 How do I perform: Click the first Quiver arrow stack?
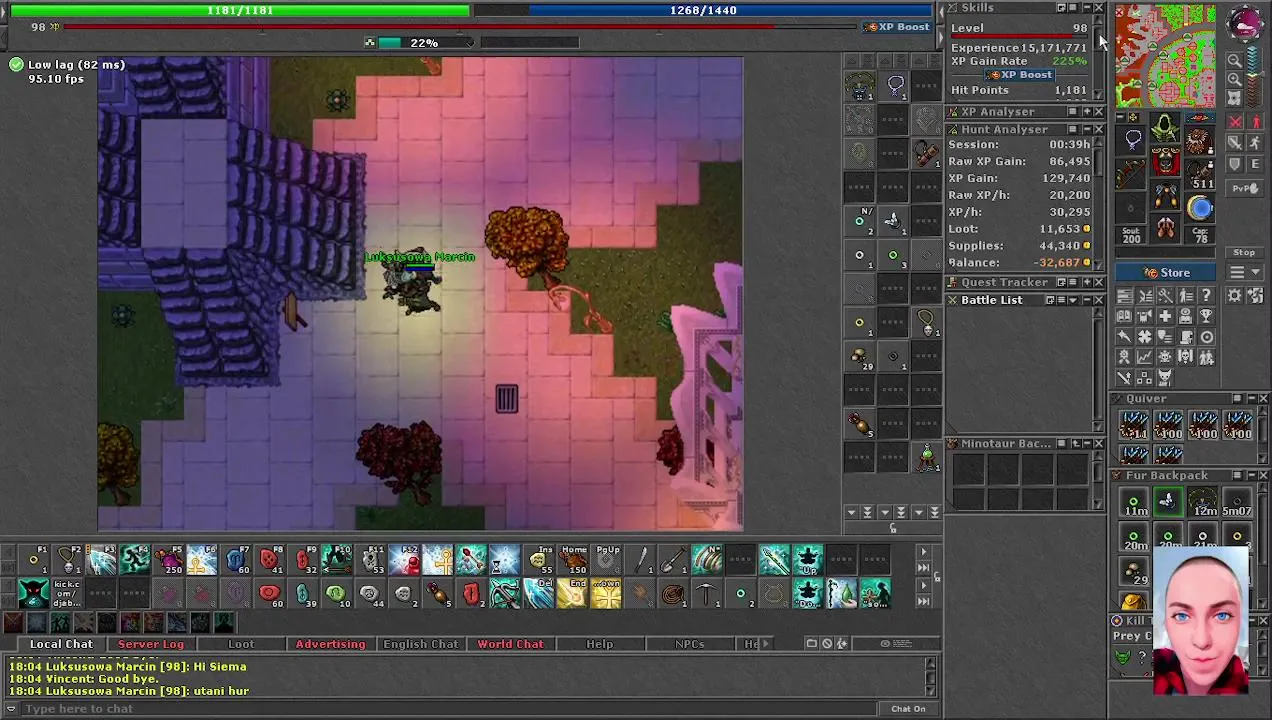click(x=1134, y=426)
